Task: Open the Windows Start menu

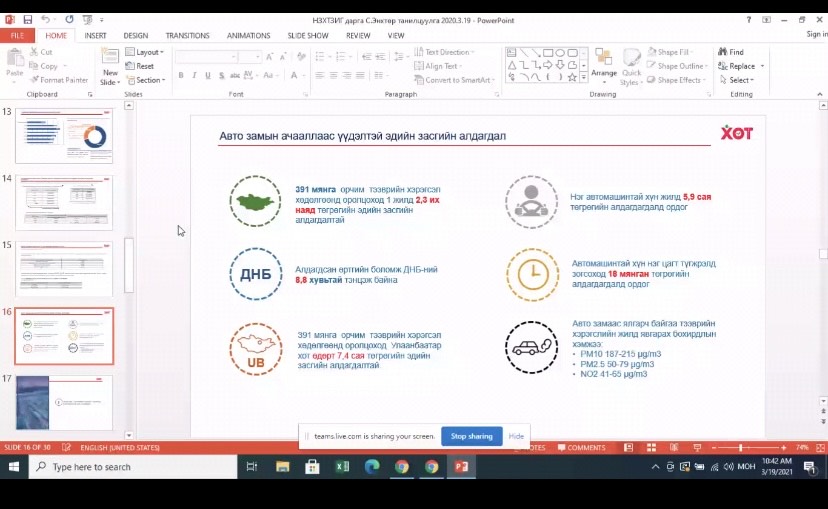Action: pos(19,467)
